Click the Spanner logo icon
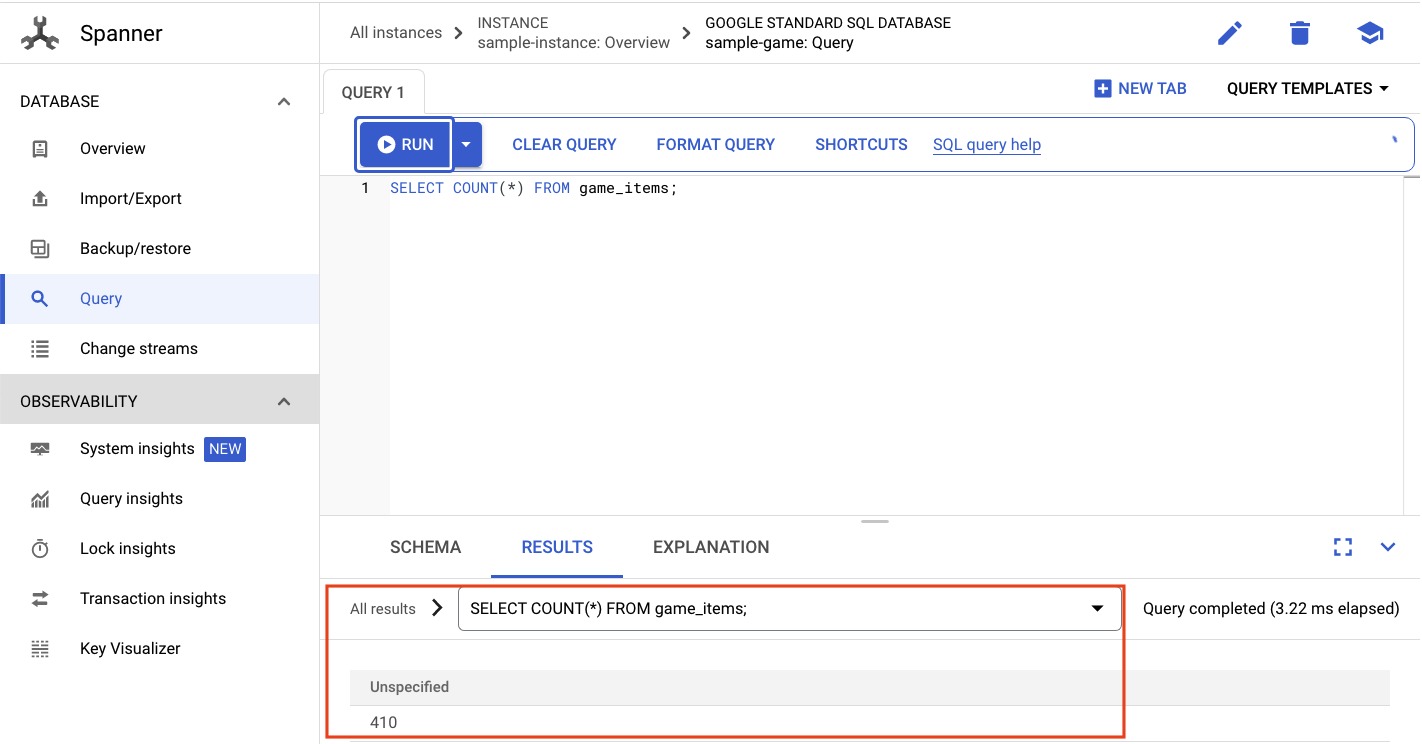This screenshot has width=1422, height=744. pos(40,33)
